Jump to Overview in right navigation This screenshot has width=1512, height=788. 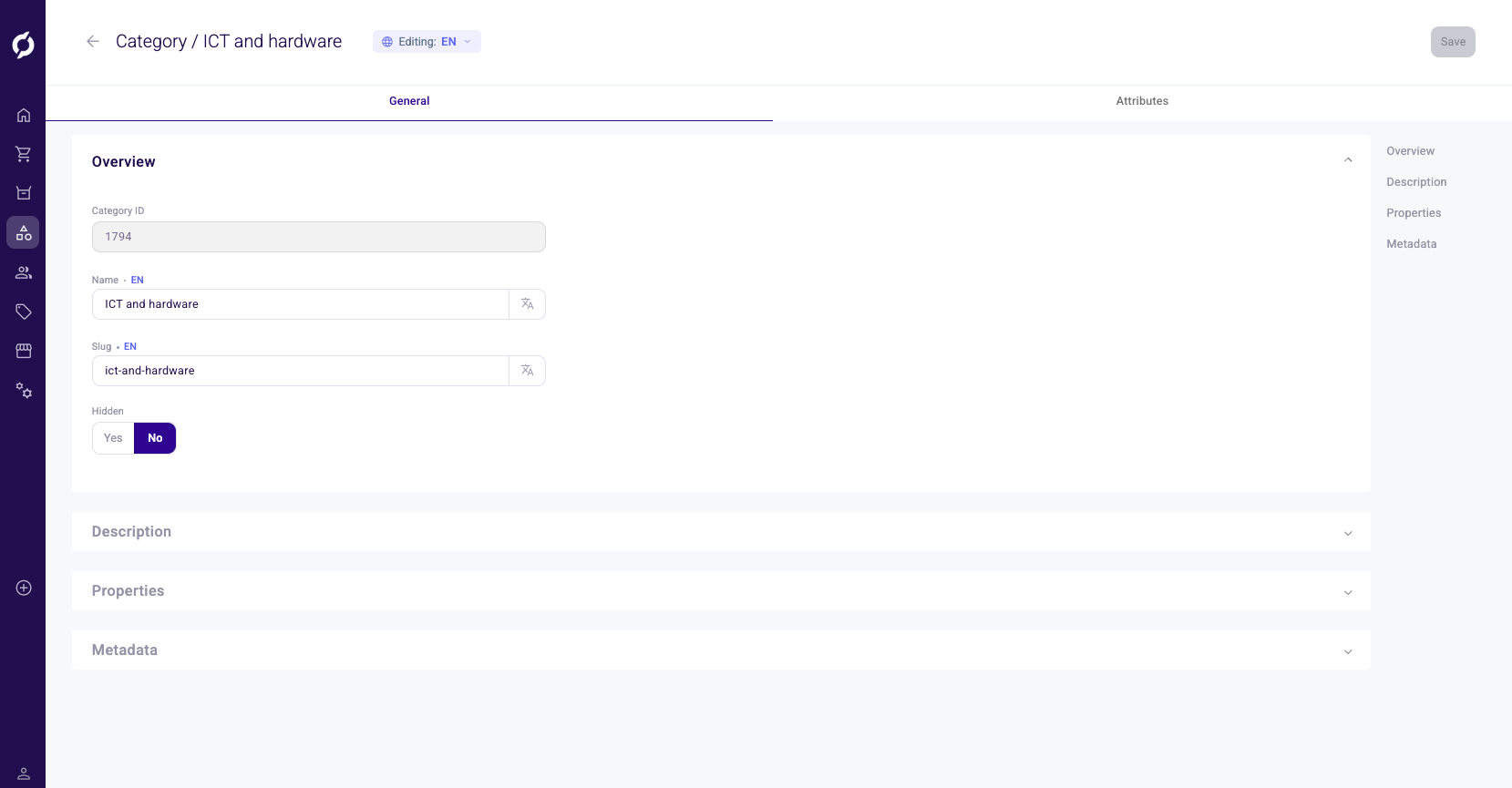pyautogui.click(x=1410, y=151)
